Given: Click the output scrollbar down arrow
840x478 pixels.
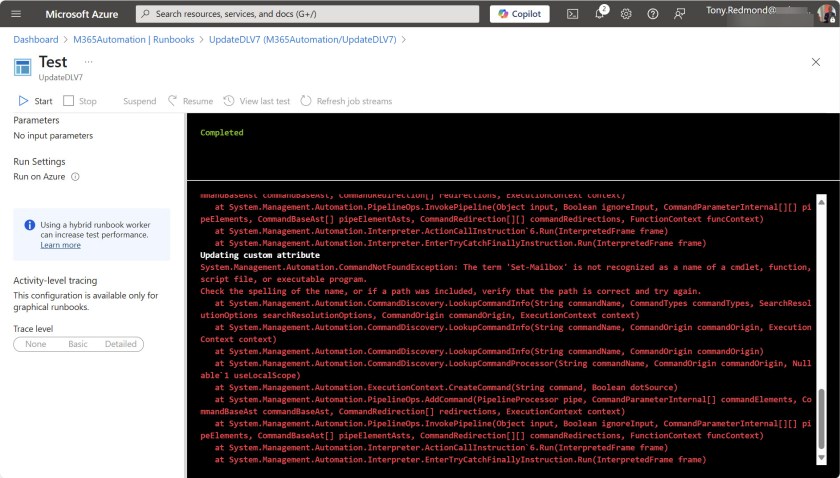Looking at the screenshot, I should coord(821,457).
